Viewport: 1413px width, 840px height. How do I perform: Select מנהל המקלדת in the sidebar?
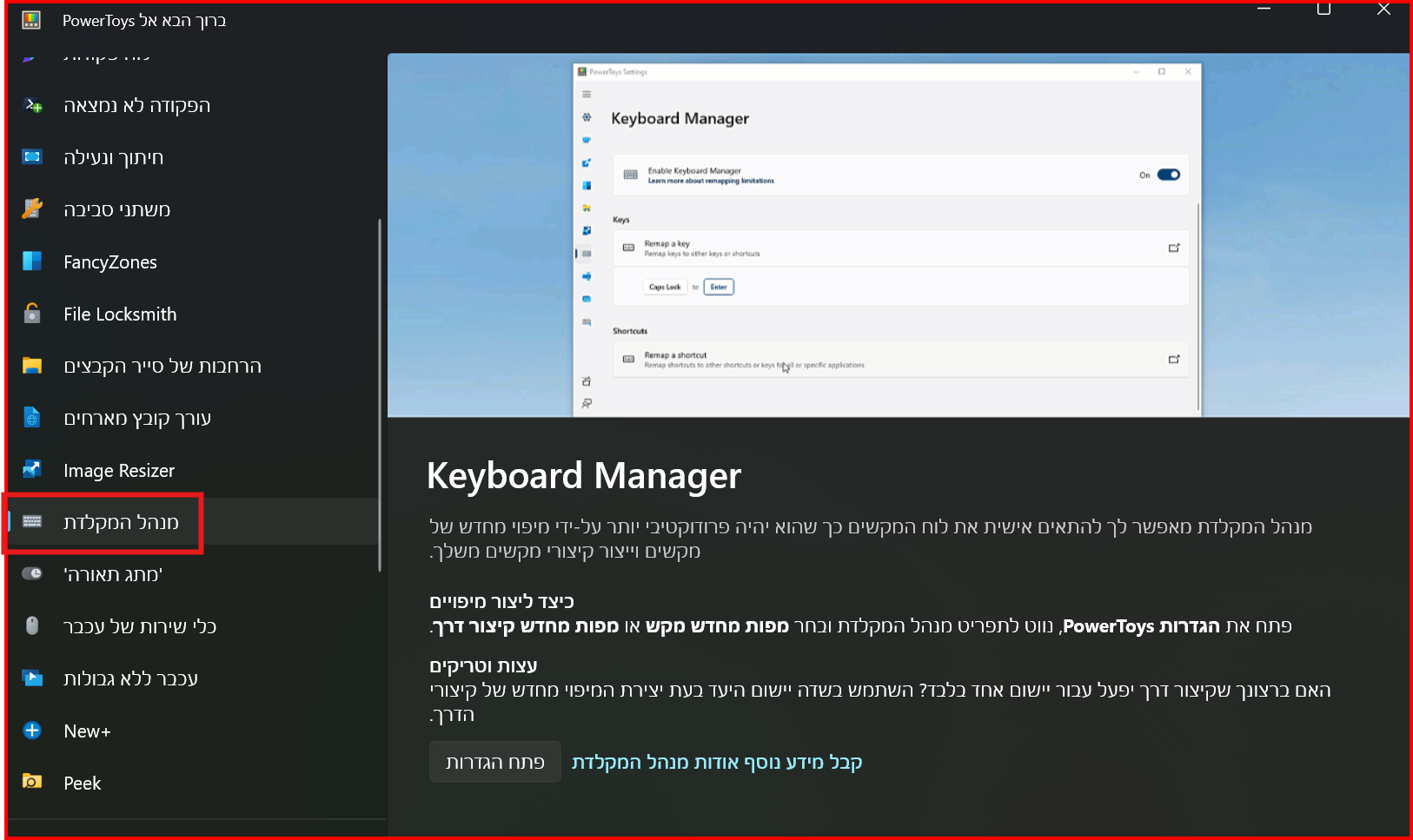pos(121,522)
